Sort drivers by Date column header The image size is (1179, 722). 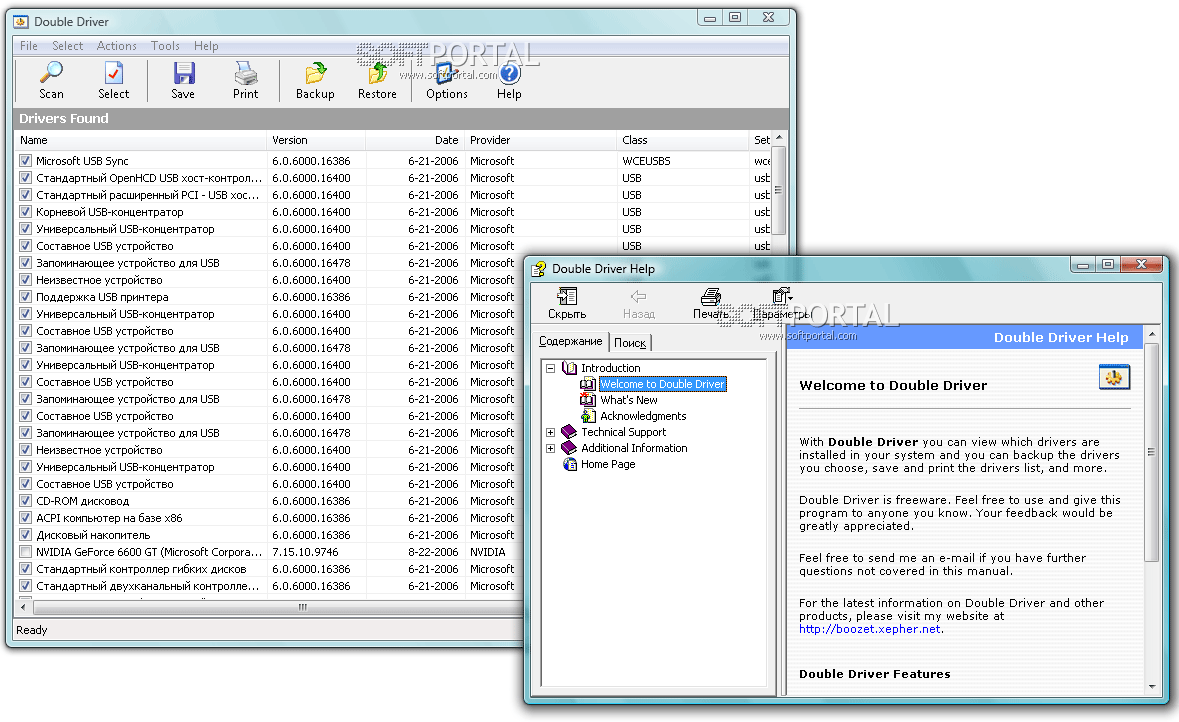tap(415, 140)
